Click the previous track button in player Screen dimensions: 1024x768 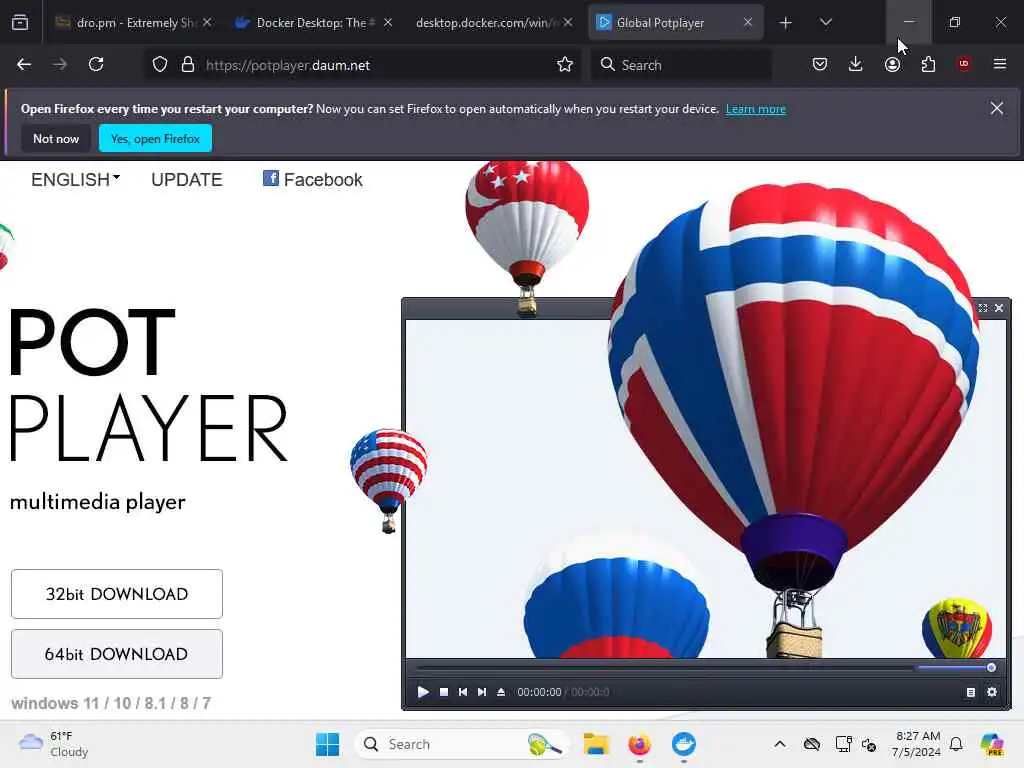pos(462,692)
